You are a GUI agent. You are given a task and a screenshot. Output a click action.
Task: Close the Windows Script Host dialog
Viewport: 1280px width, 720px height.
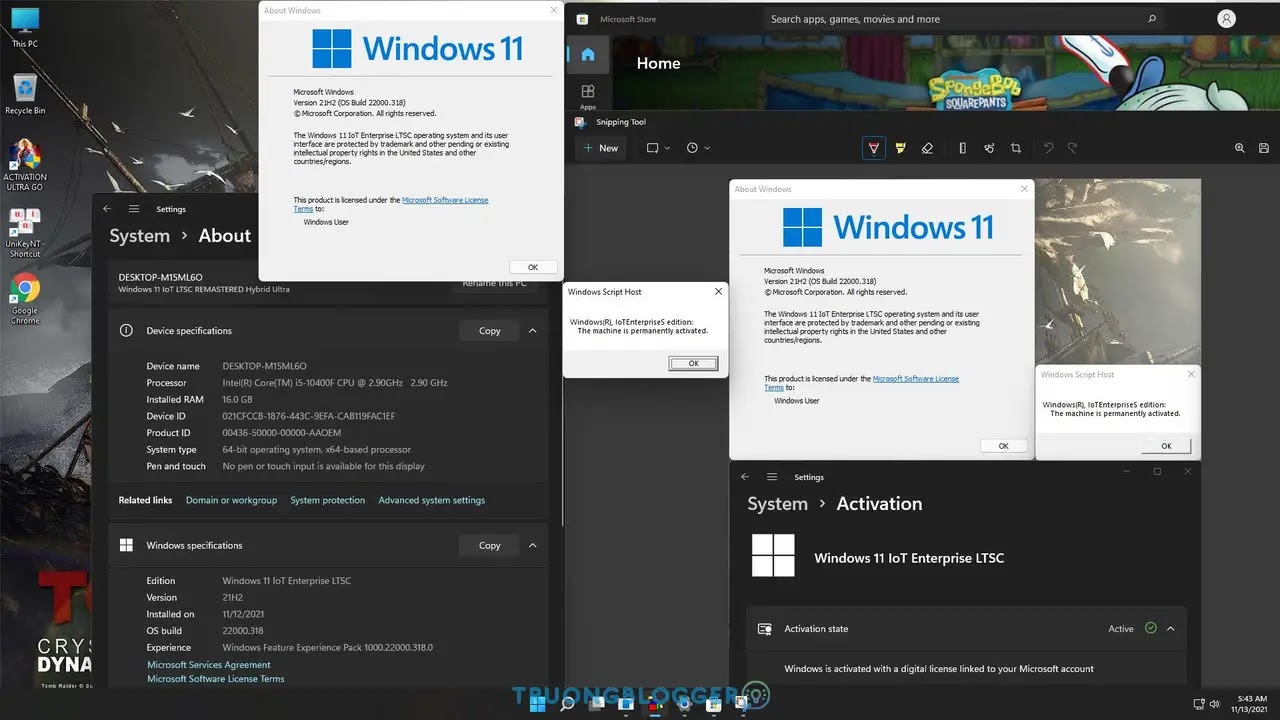click(718, 292)
